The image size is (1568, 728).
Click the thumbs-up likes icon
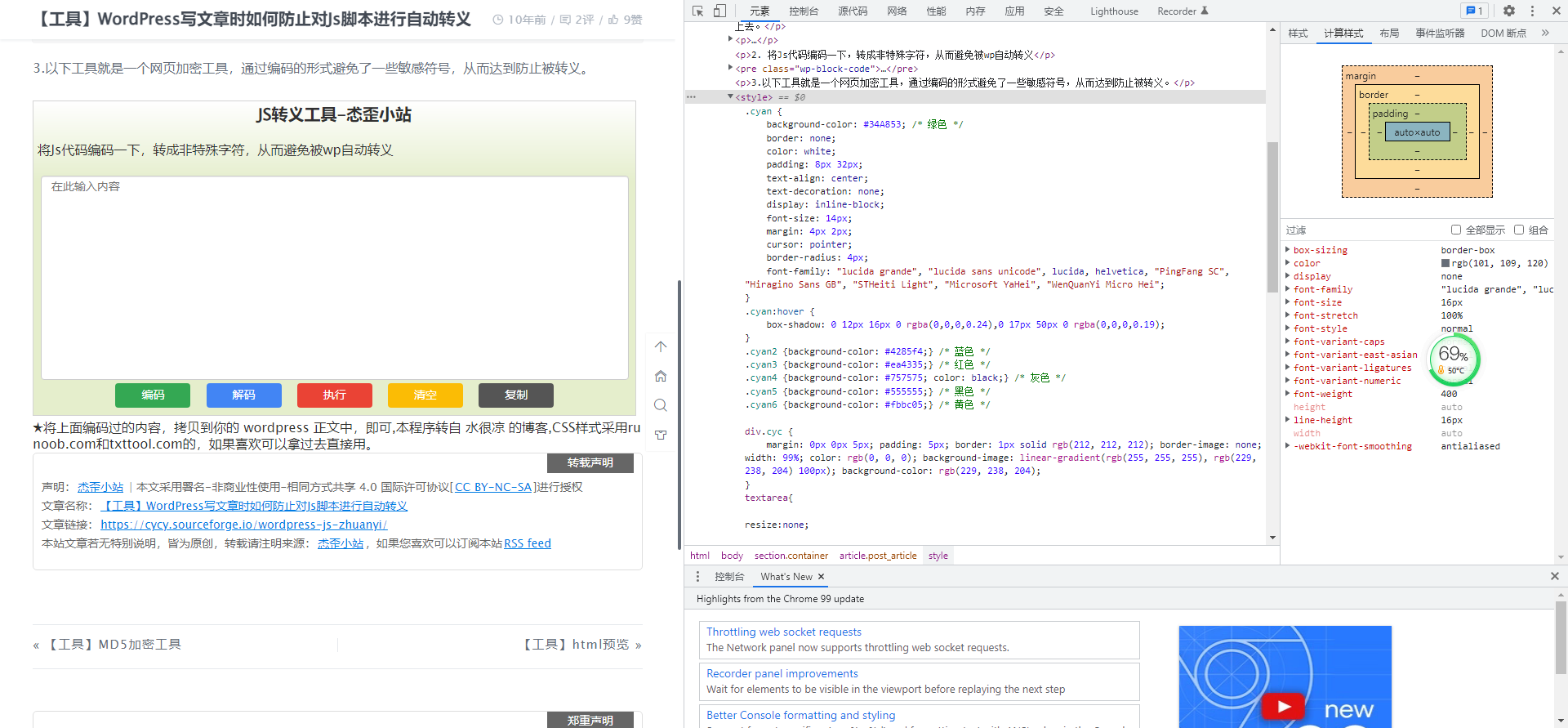(613, 20)
